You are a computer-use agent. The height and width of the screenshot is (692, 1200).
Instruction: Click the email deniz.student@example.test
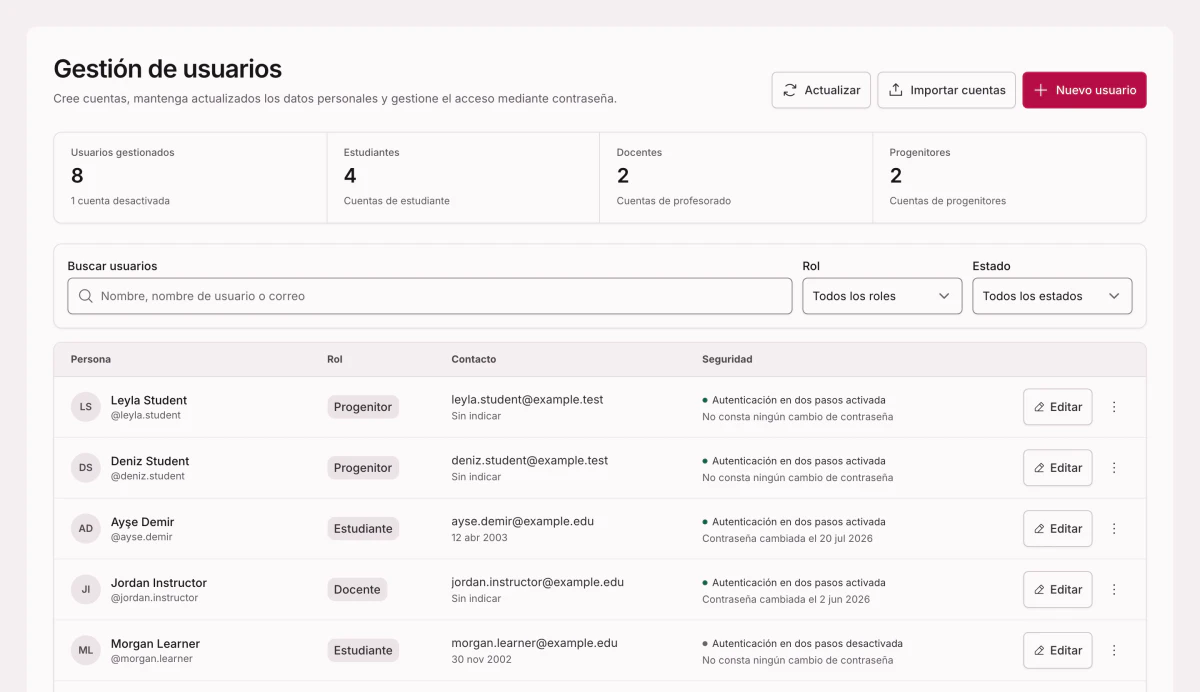coord(530,461)
